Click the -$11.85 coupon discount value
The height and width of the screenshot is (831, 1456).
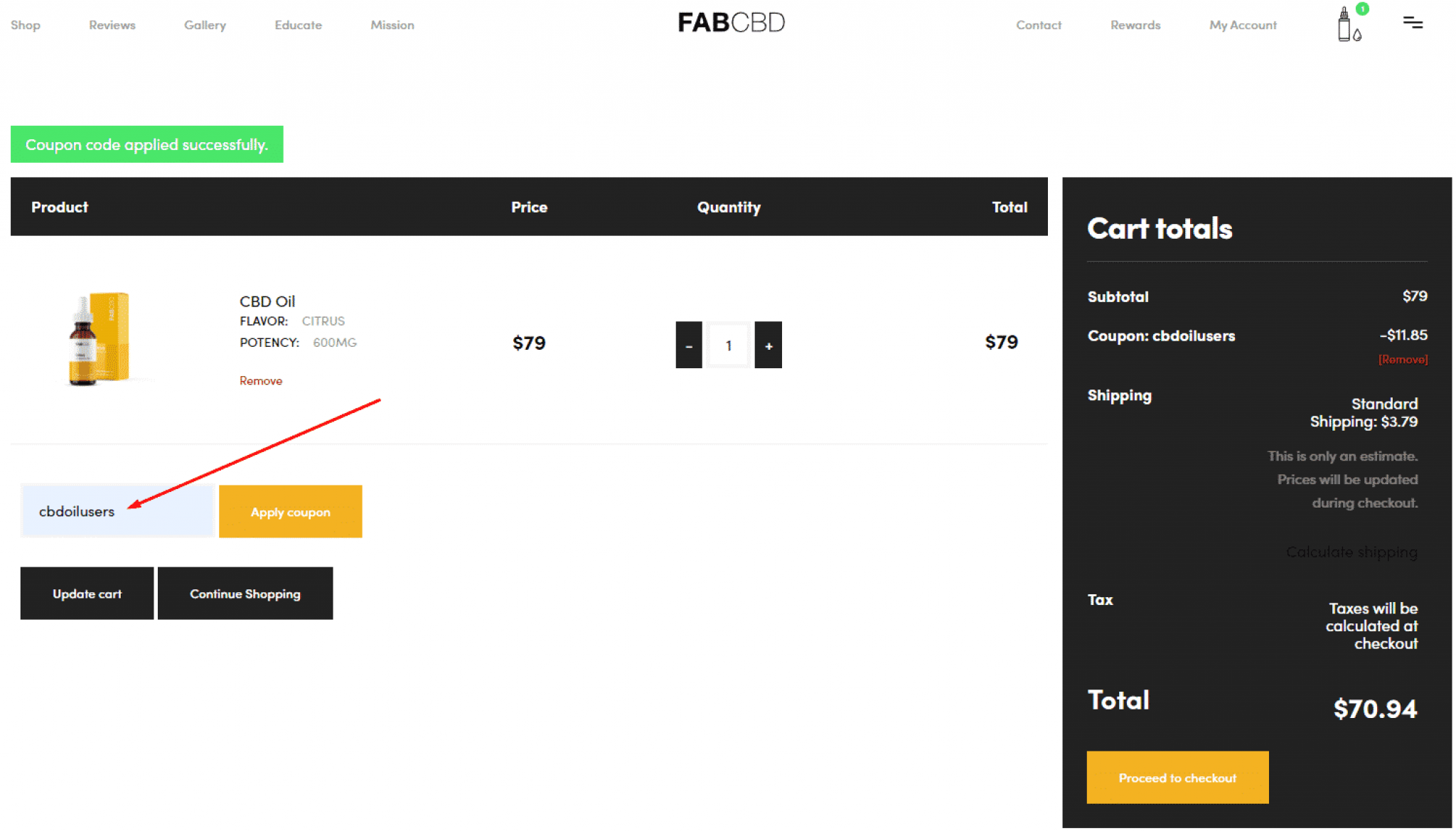pos(1403,335)
